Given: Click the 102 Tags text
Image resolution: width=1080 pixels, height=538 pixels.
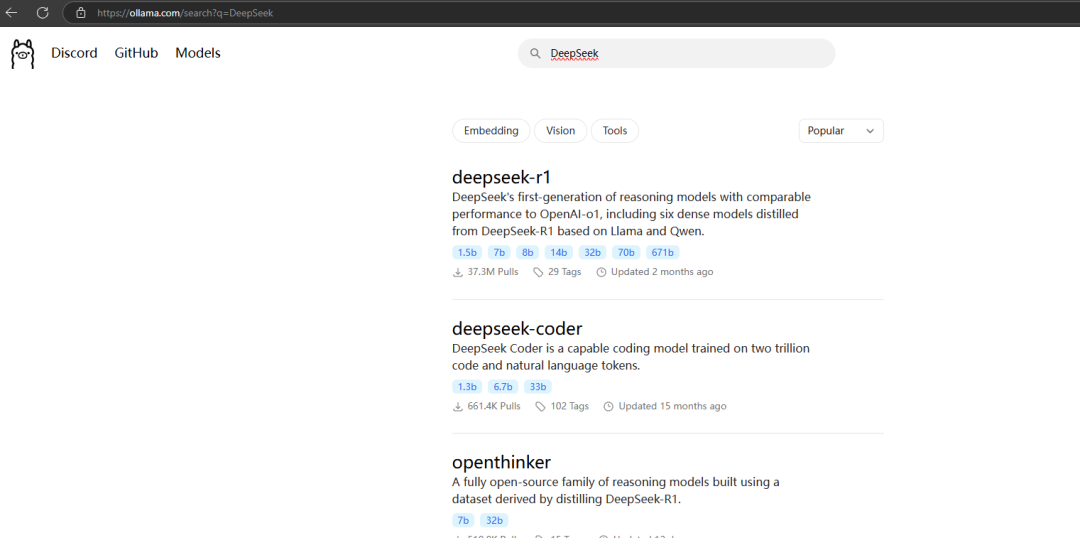Looking at the screenshot, I should [x=570, y=406].
